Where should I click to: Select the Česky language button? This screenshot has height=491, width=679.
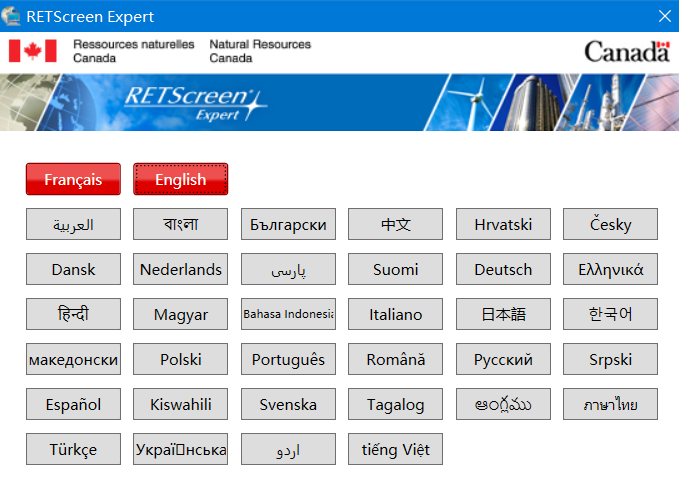611,224
